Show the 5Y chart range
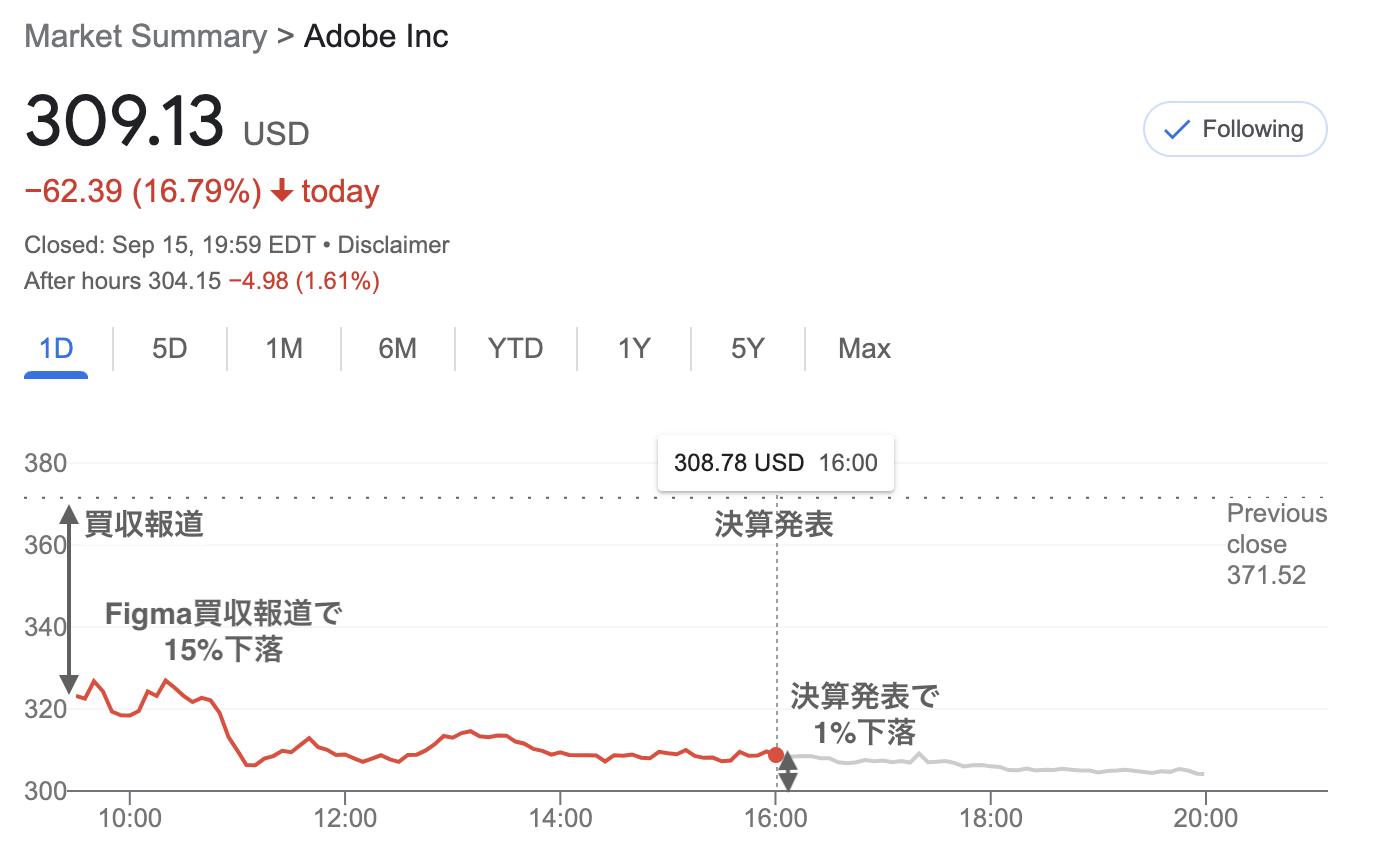This screenshot has height=848, width=1382. [x=747, y=349]
